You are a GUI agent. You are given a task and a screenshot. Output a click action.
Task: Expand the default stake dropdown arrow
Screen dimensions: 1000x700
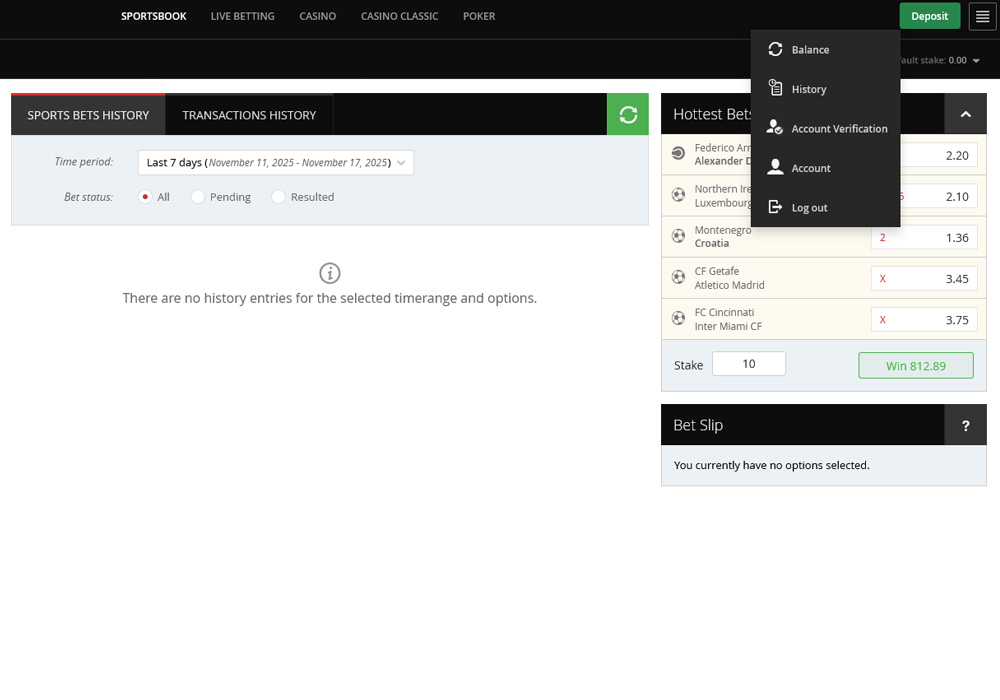[x=976, y=61]
